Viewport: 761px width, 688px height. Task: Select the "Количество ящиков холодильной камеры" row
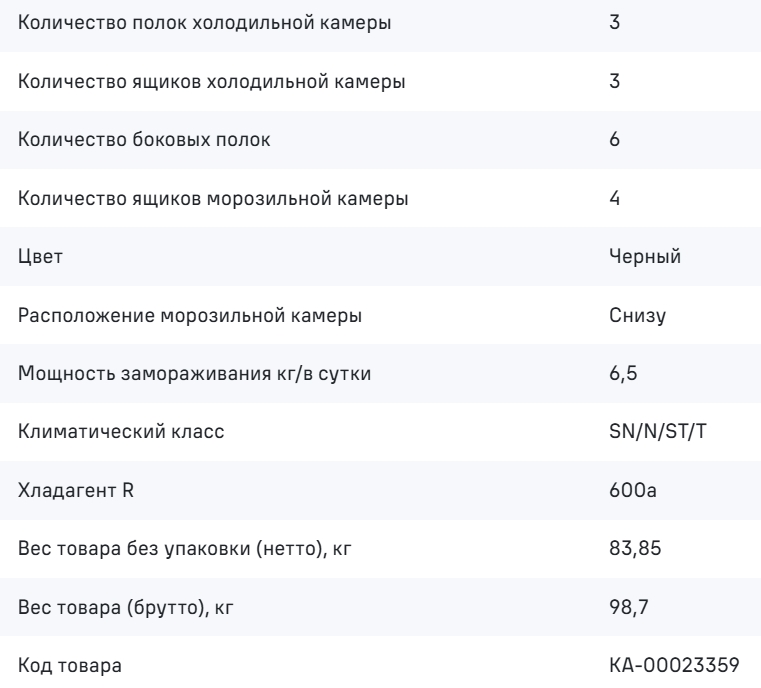coord(380,82)
